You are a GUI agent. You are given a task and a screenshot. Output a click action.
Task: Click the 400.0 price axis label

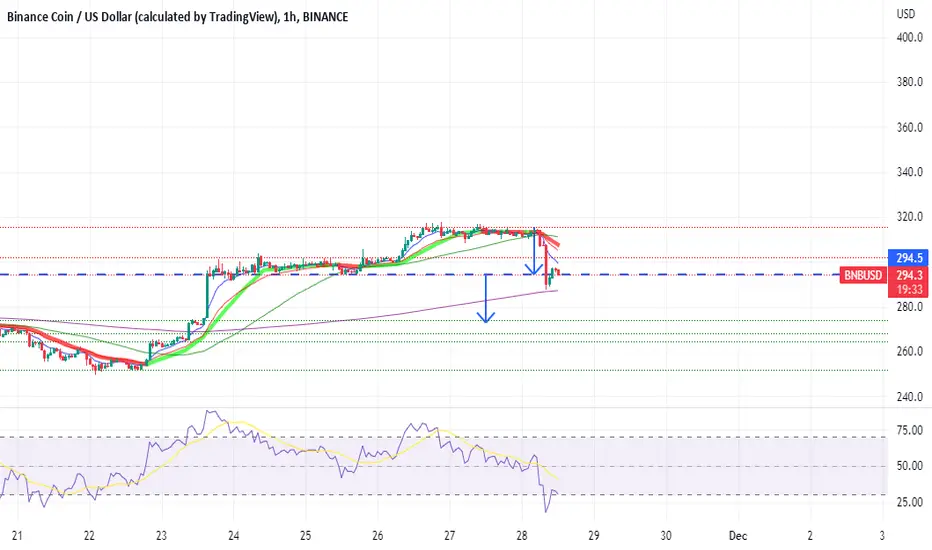click(909, 37)
